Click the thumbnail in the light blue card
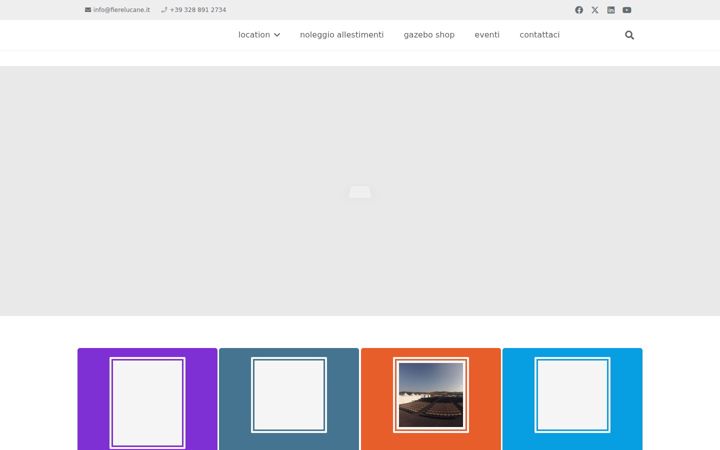720x450 pixels. (x=572, y=395)
